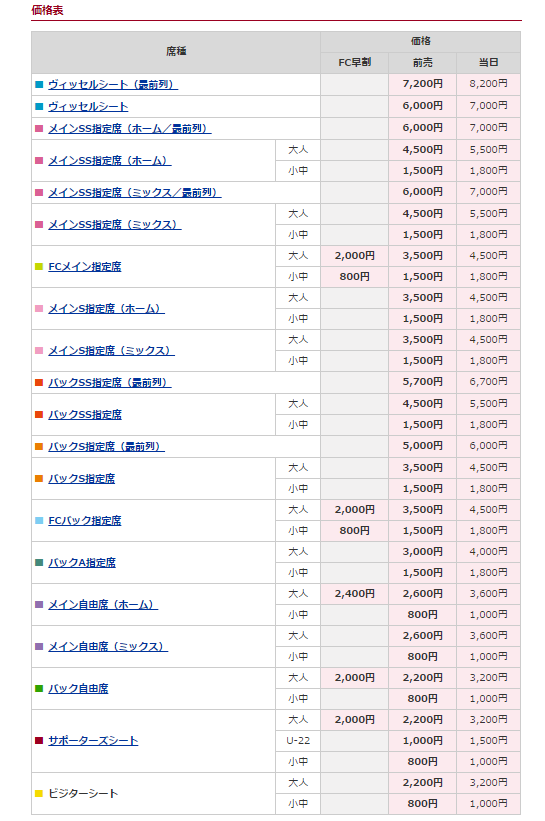545x821 pixels.
Task: Click 5,700円 price for バックSS指定席（最前列）
Action: [422, 382]
